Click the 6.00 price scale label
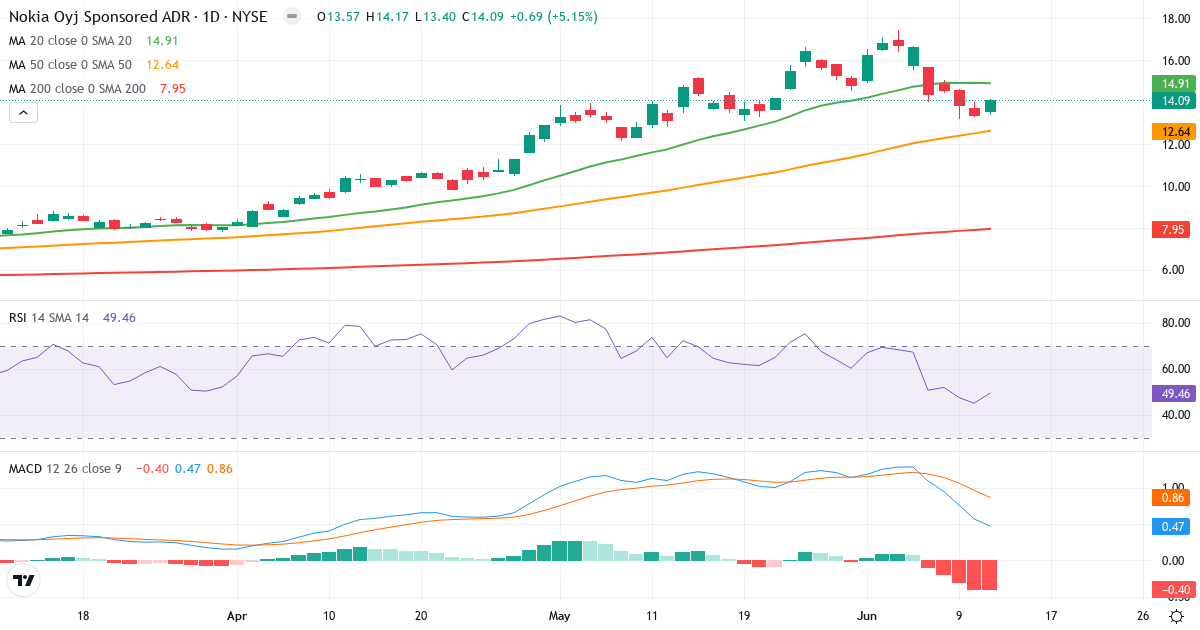The image size is (1200, 630). click(1175, 270)
